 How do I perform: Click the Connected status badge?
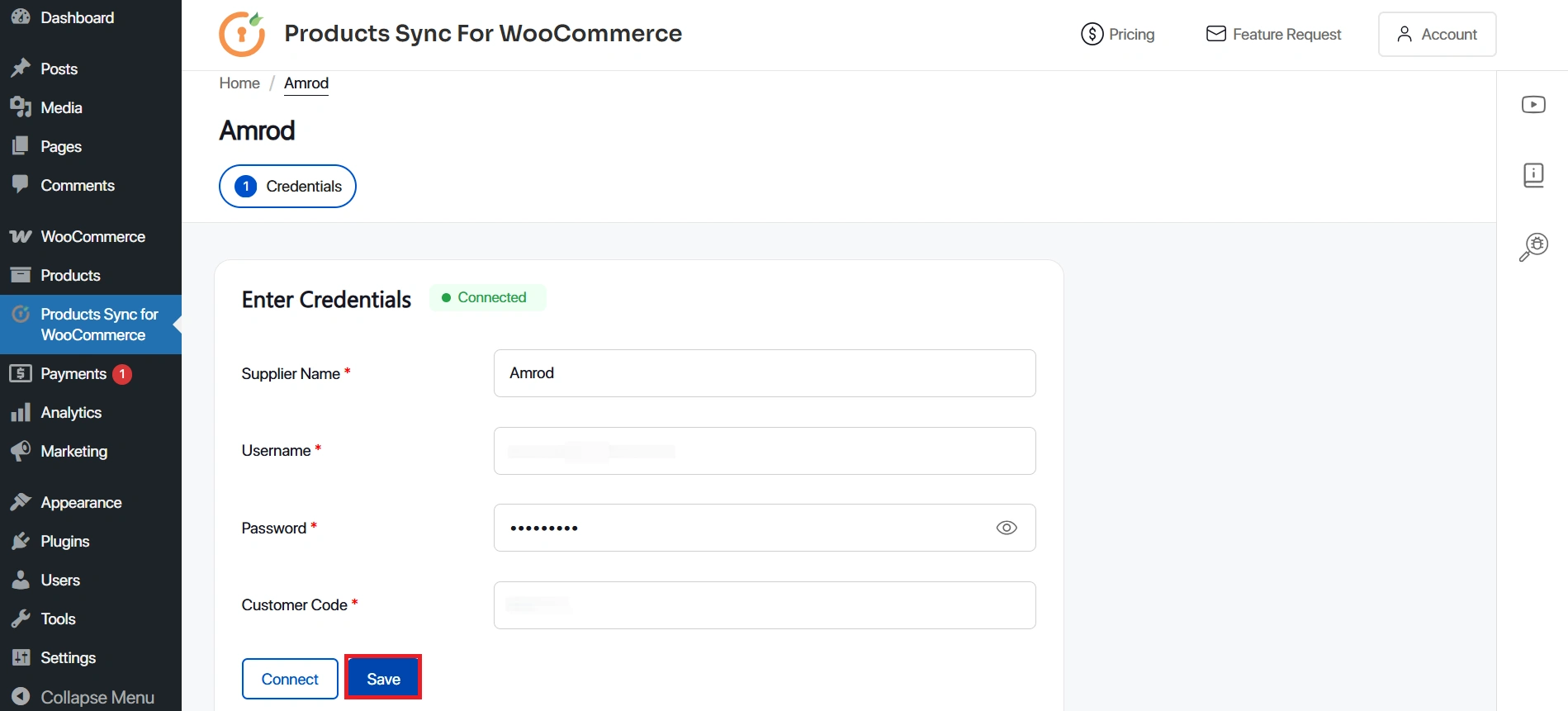point(487,297)
